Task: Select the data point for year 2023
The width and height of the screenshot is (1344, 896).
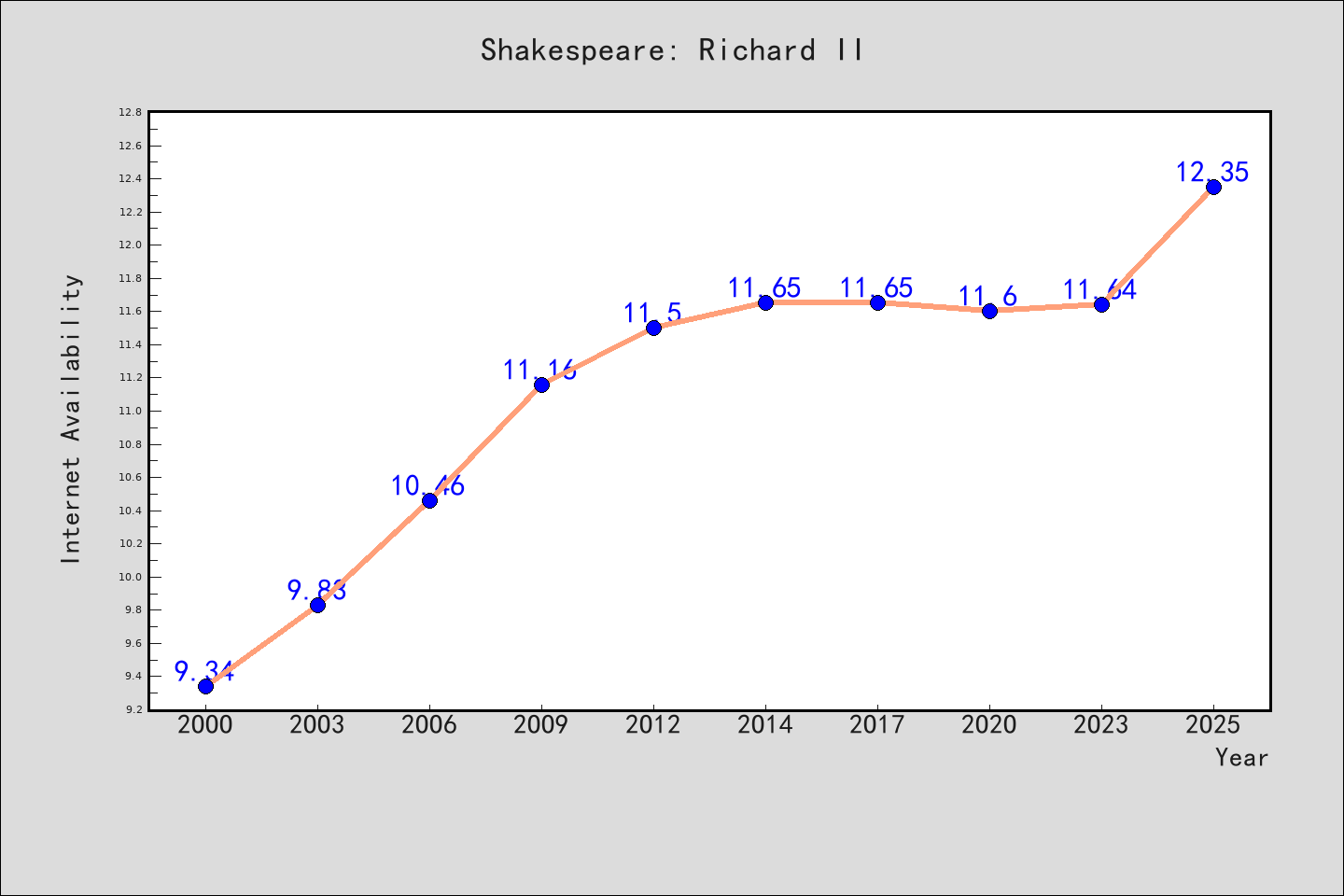Action: [1101, 304]
